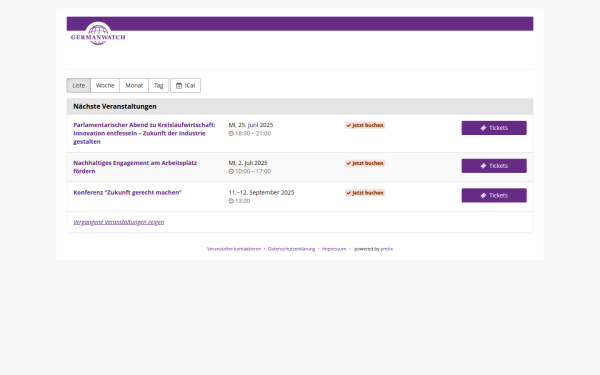Open the pretix footer link
Viewport: 600px width, 375px height.
point(386,249)
